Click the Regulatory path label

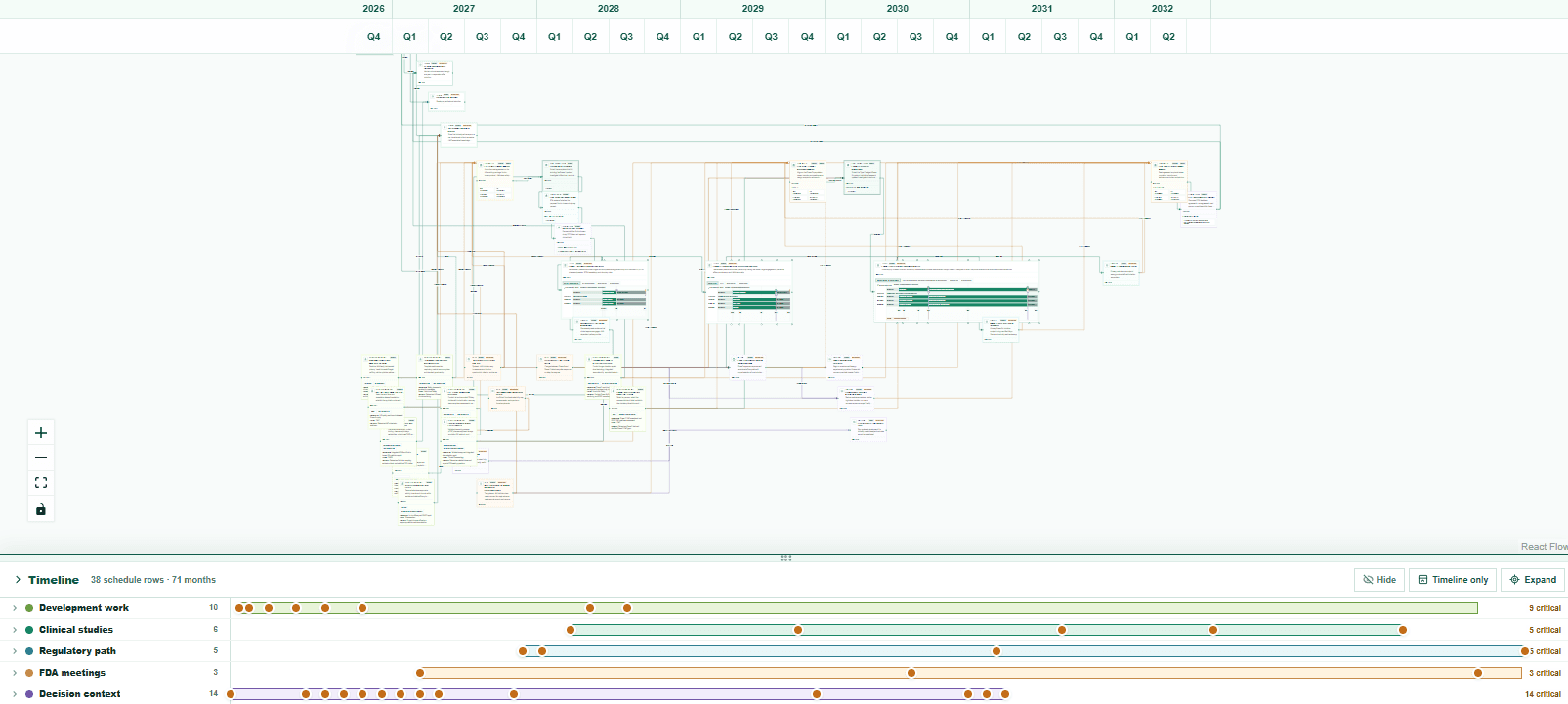(x=77, y=651)
